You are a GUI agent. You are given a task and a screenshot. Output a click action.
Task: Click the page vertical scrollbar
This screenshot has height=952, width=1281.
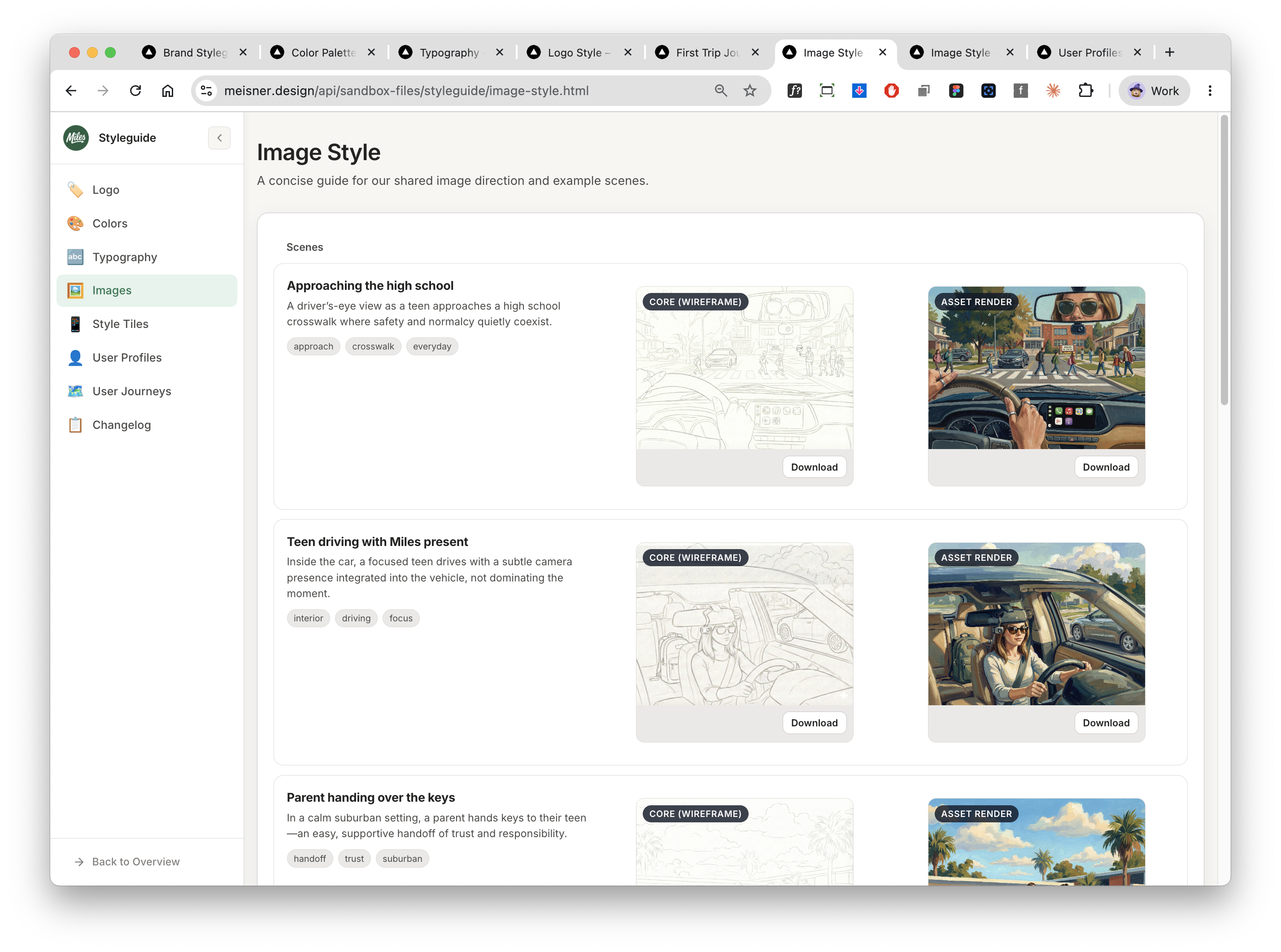pos(1224,261)
